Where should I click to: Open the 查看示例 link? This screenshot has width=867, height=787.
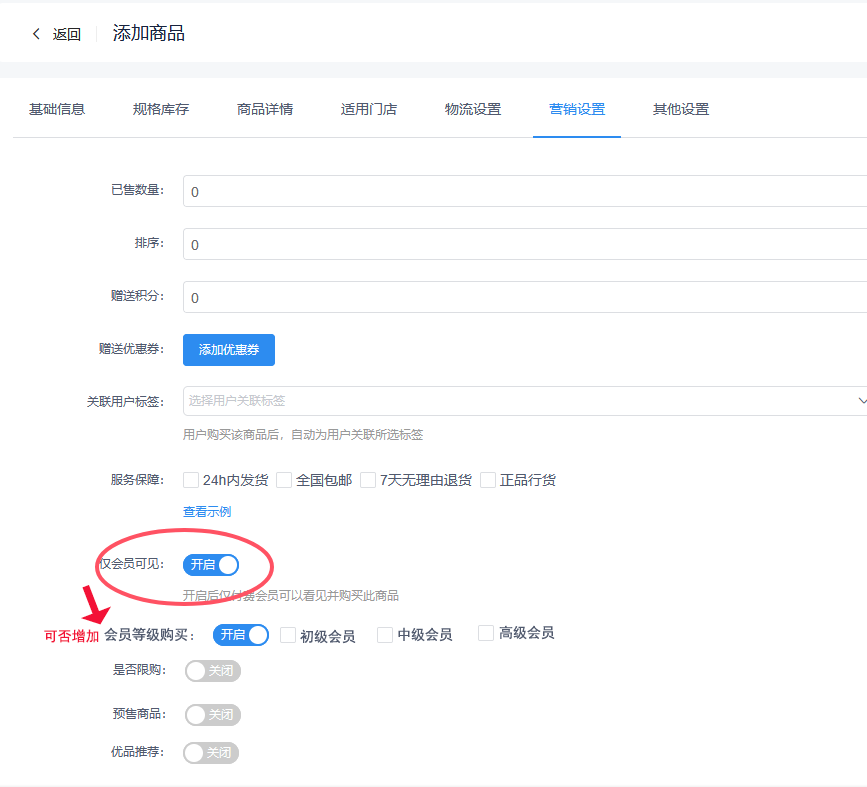pos(207,511)
